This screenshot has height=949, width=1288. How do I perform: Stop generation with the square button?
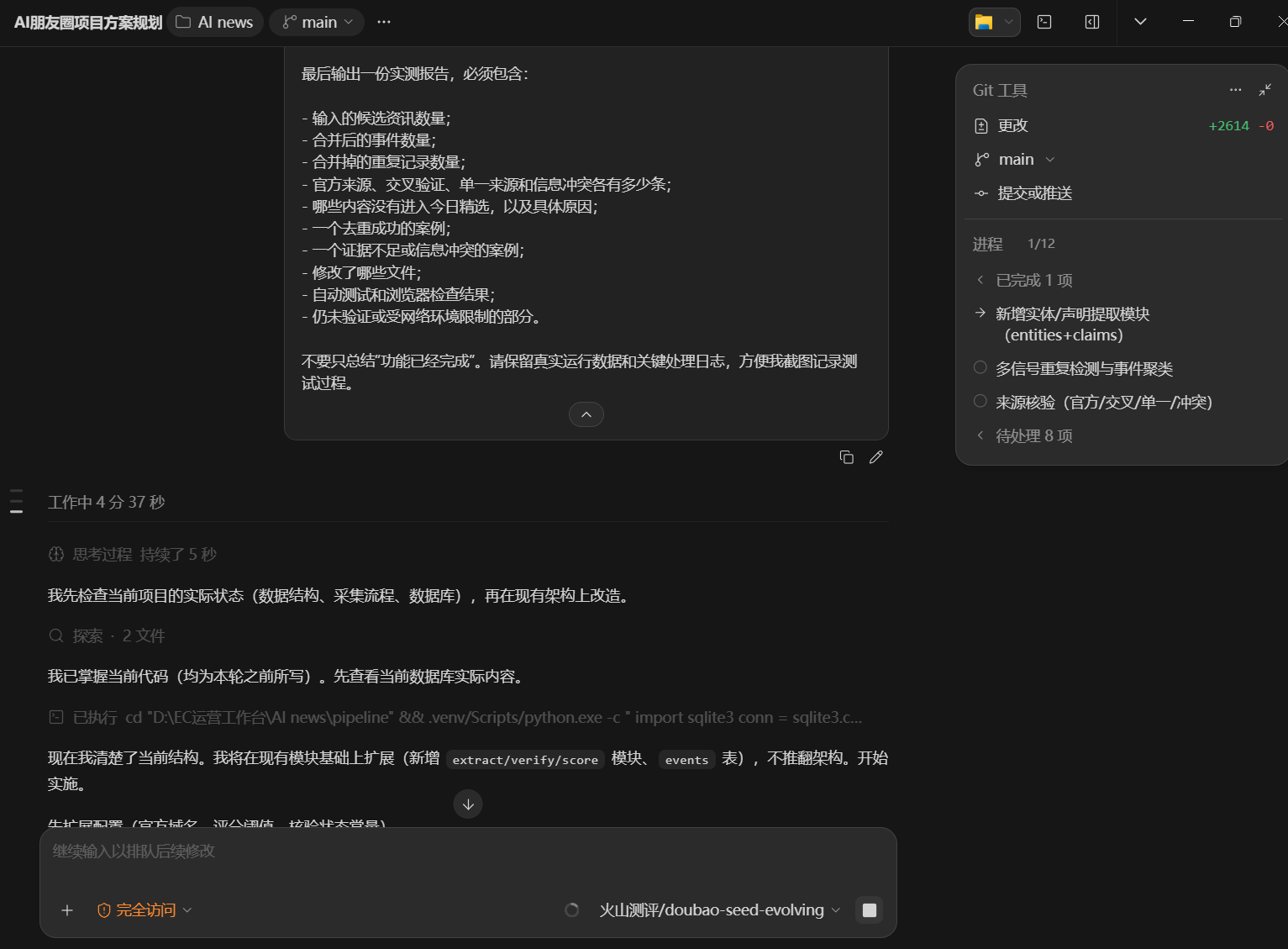point(870,910)
